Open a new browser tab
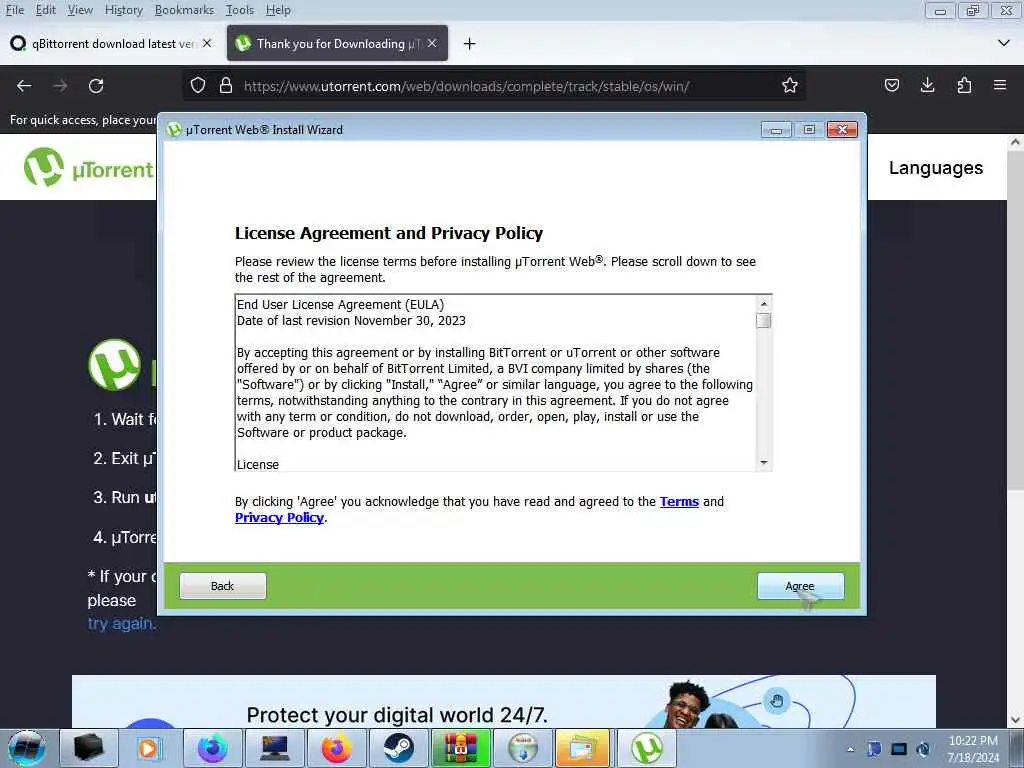Screen dimensions: 1024x768 click(x=469, y=44)
